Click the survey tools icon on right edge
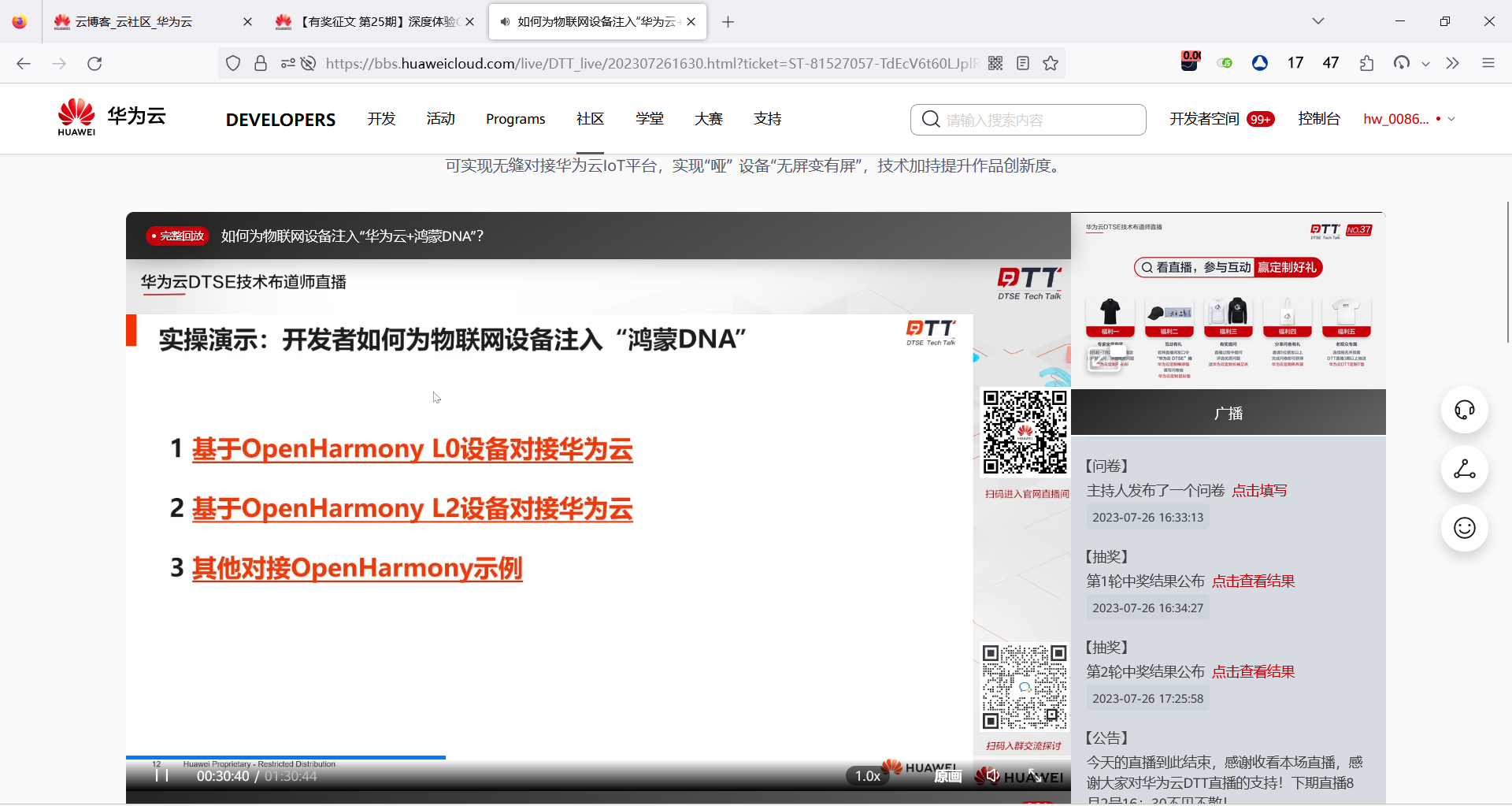The image size is (1512, 806). point(1464,470)
